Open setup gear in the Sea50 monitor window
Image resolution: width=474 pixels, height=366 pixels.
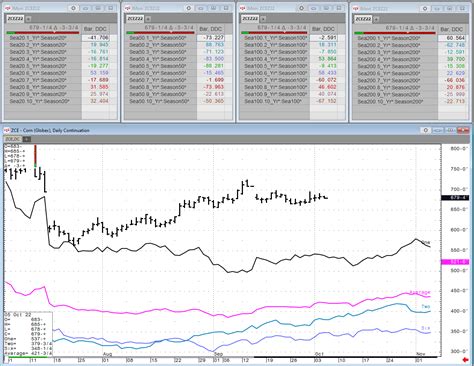189,8
